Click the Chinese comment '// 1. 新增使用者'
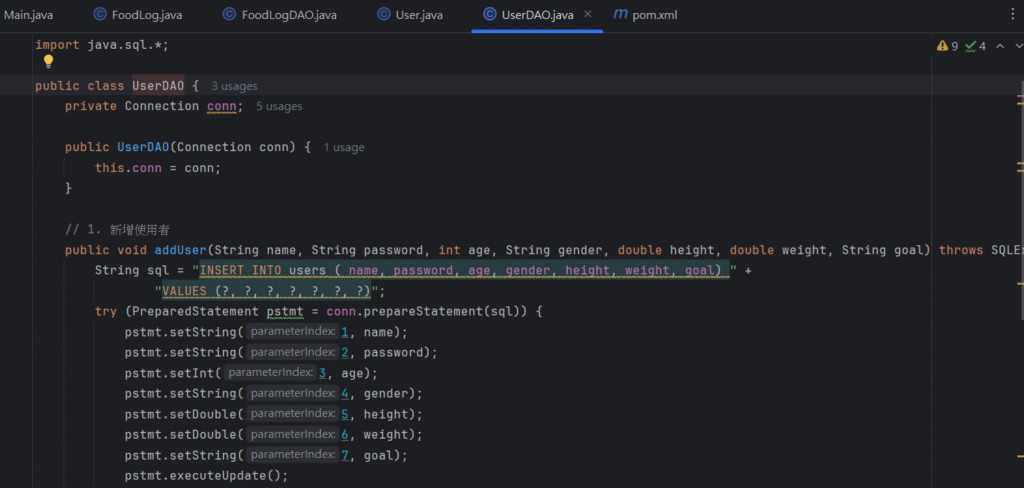 [x=118, y=230]
